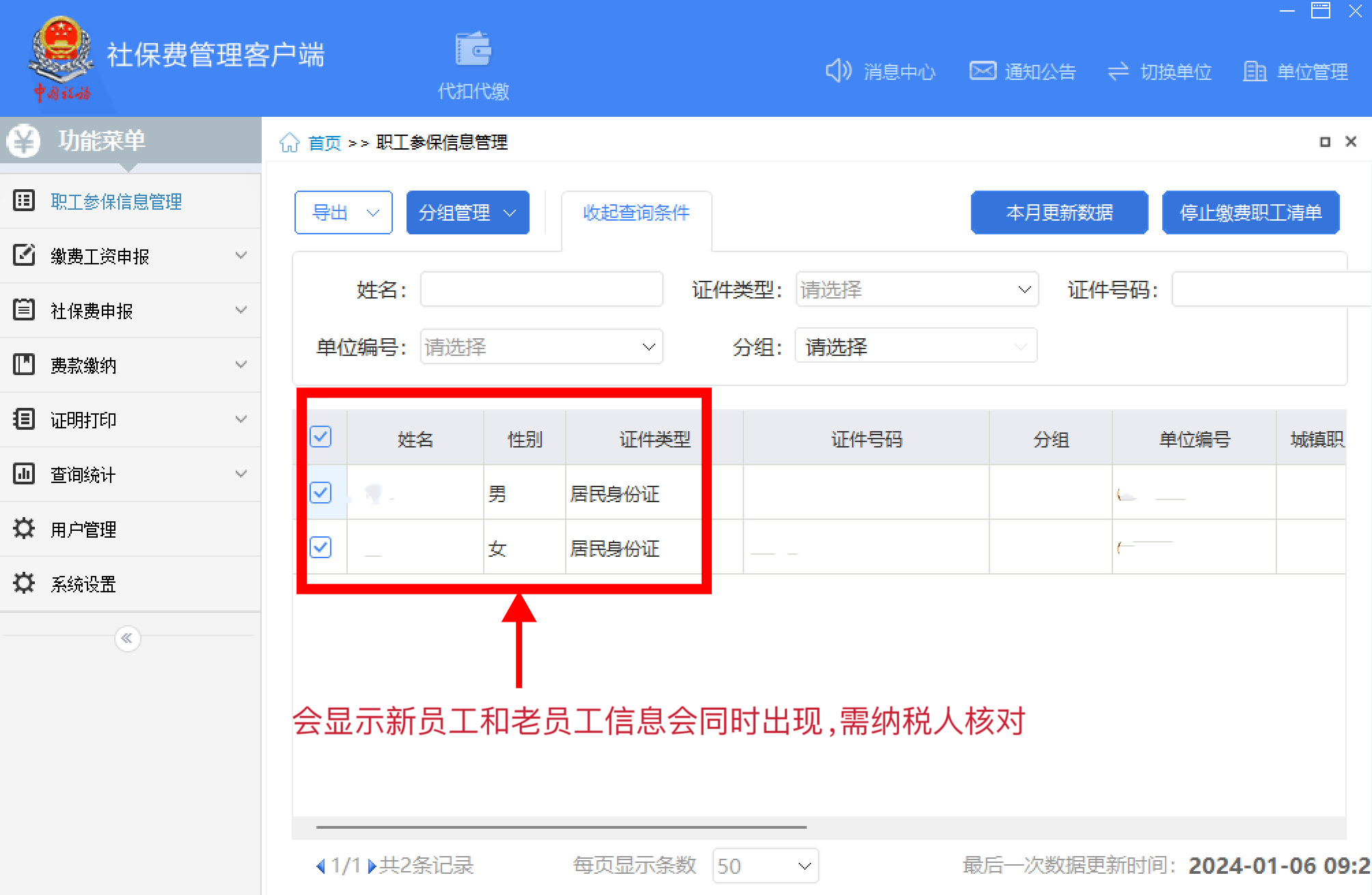Expand the 单位编号 dropdown

(x=540, y=347)
